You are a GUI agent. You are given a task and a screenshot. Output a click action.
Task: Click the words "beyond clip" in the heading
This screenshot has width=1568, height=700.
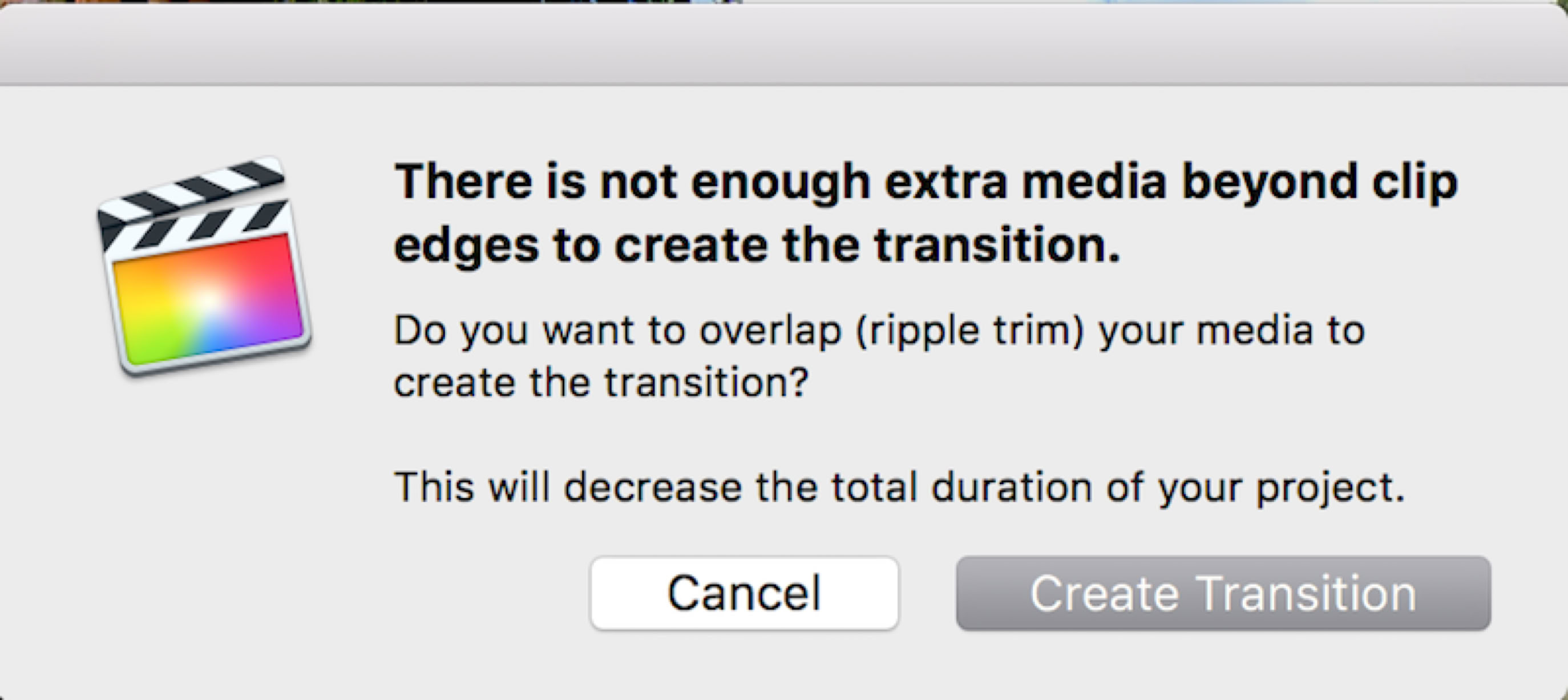pos(1319,182)
